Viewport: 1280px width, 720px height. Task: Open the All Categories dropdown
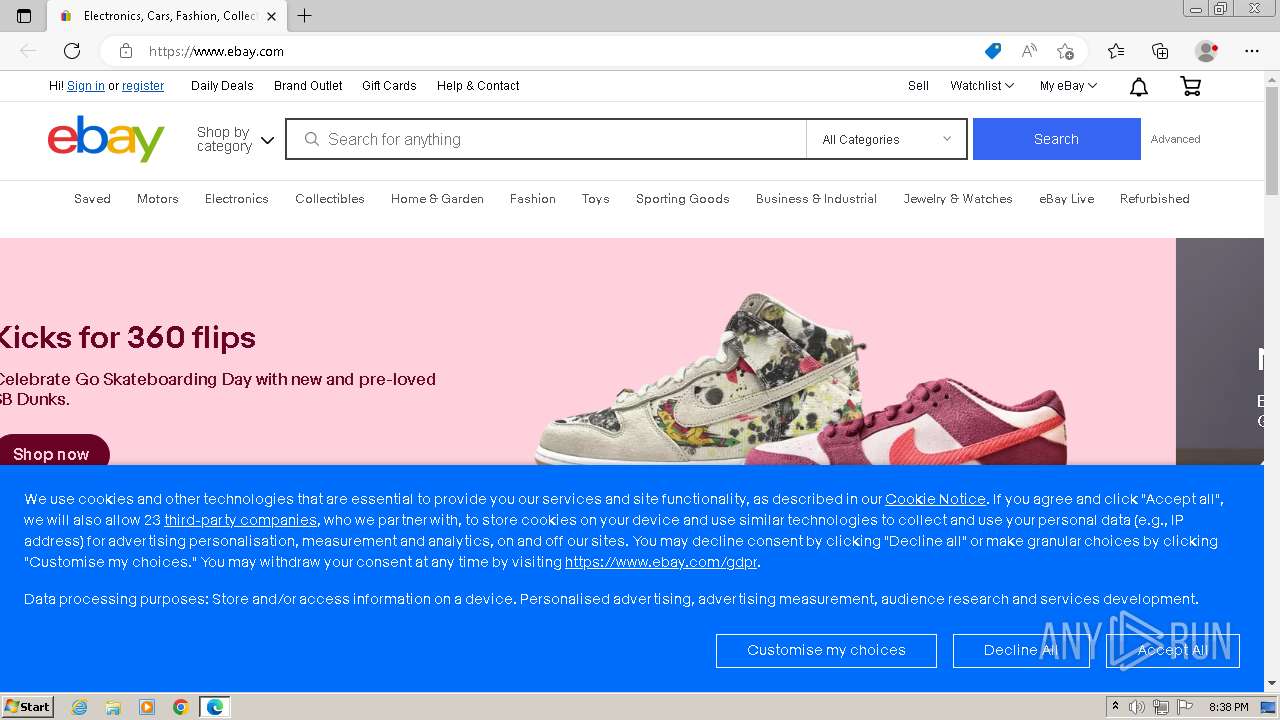pyautogui.click(x=886, y=139)
